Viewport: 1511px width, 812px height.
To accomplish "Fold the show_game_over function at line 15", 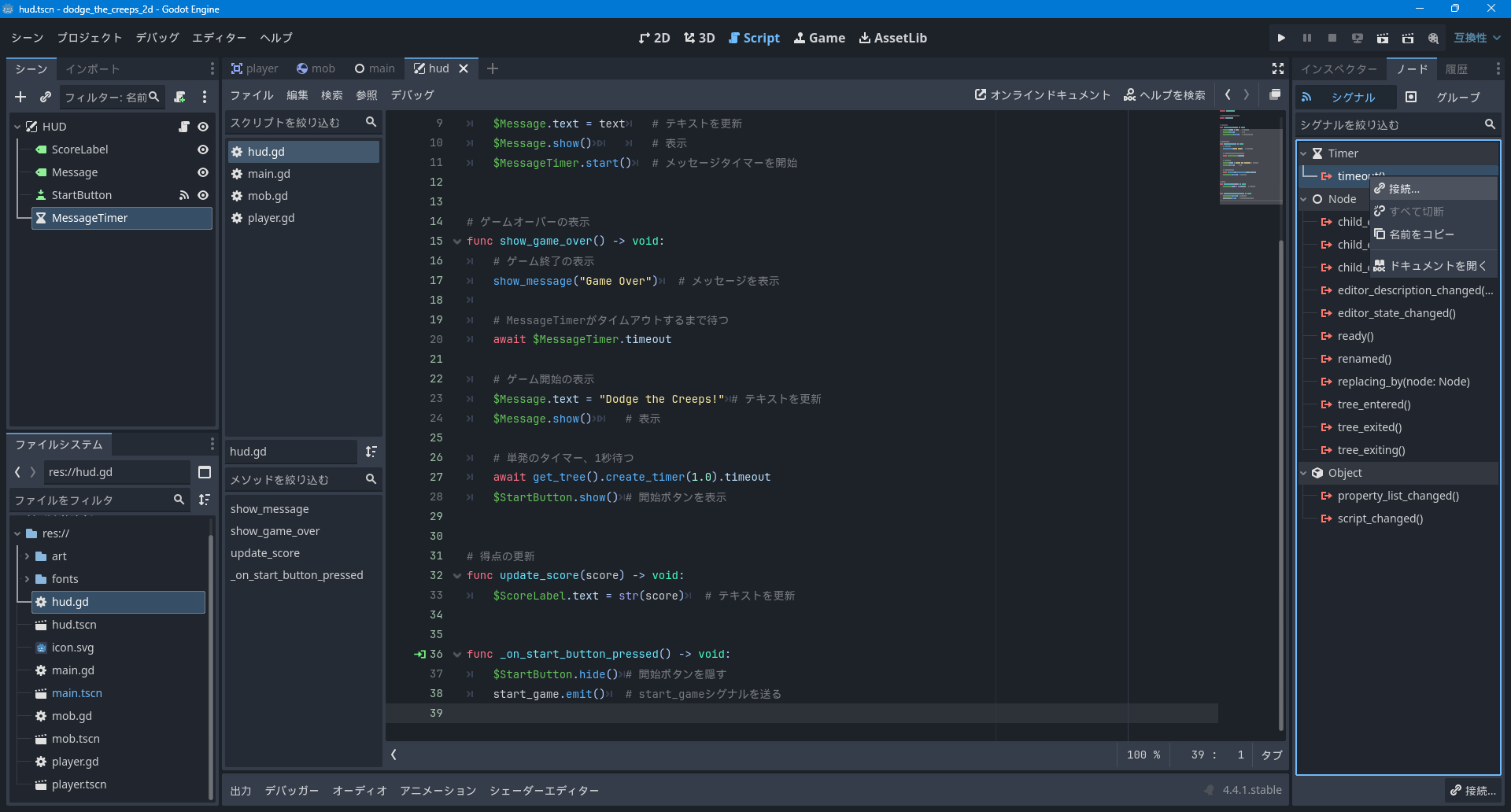I will coord(457,242).
